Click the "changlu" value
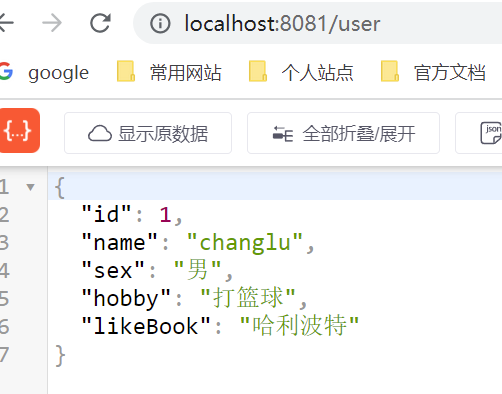 (x=245, y=242)
